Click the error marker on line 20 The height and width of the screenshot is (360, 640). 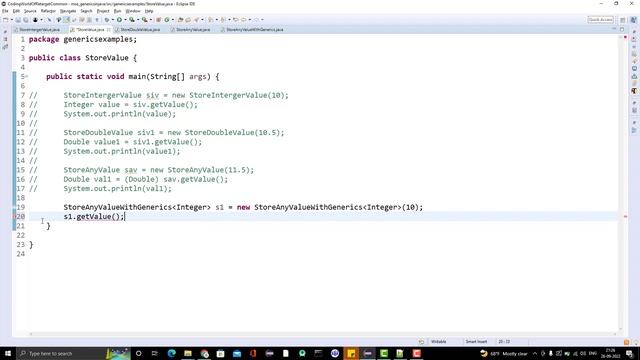14,216
